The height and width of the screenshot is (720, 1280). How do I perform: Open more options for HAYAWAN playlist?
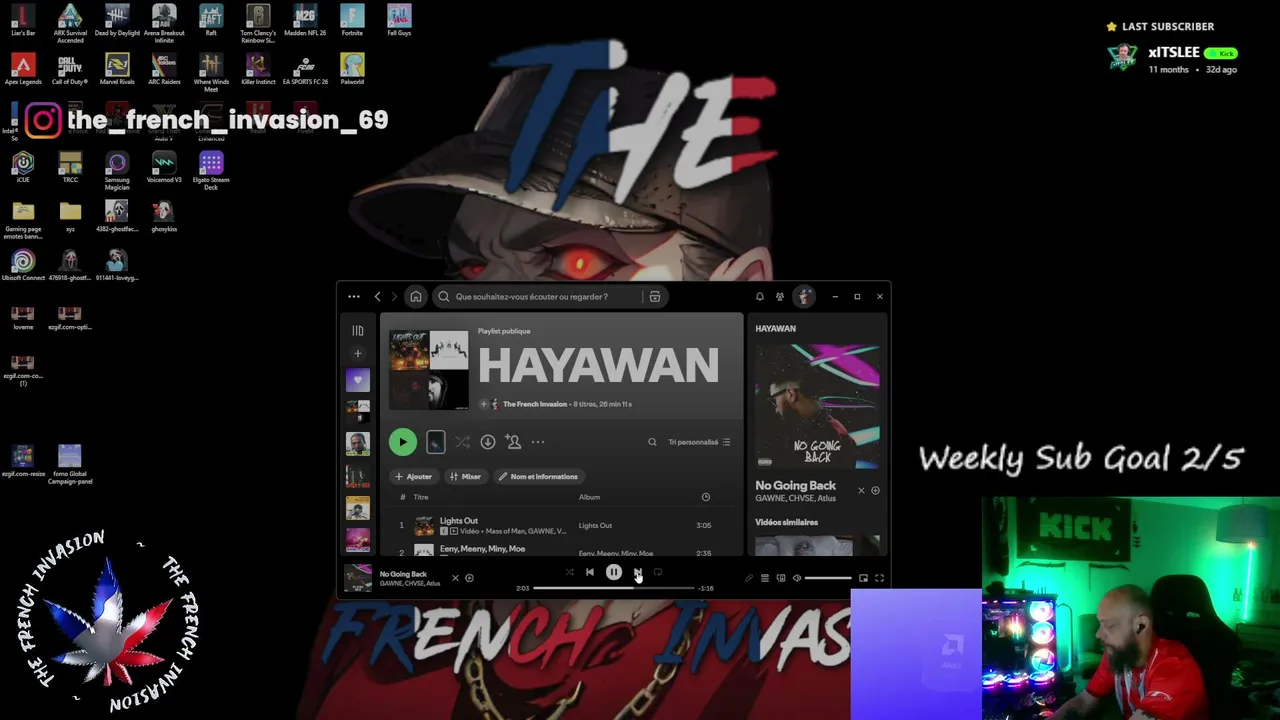538,442
